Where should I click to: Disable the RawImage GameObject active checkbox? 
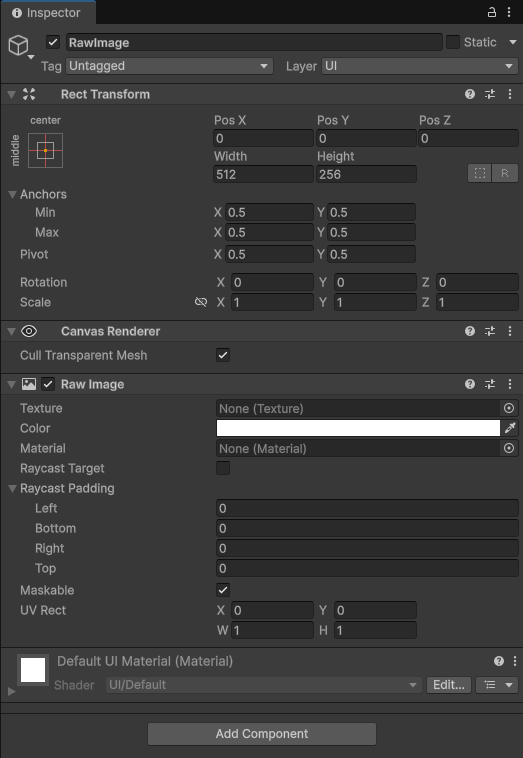(x=53, y=42)
